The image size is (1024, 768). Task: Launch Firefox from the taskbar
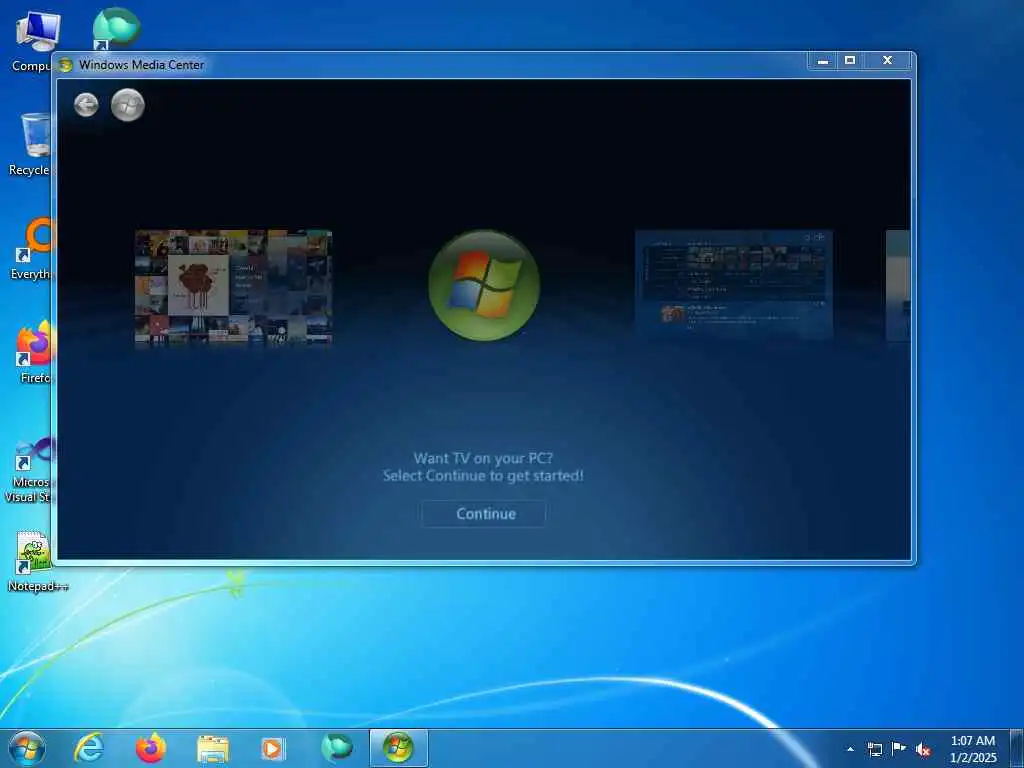click(150, 748)
